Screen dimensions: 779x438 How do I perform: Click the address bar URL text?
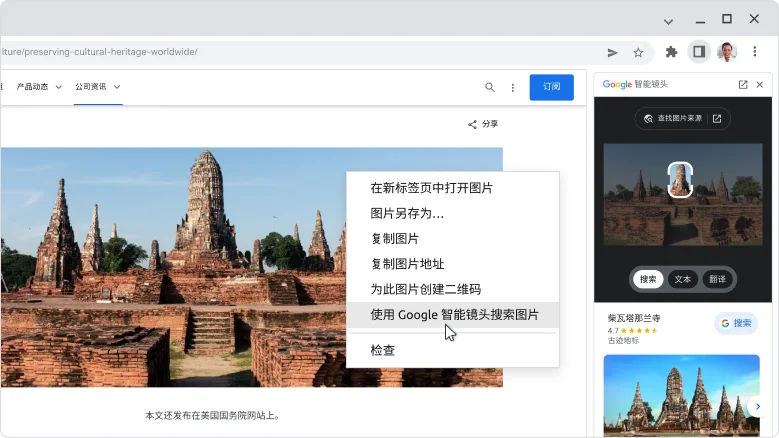click(99, 52)
